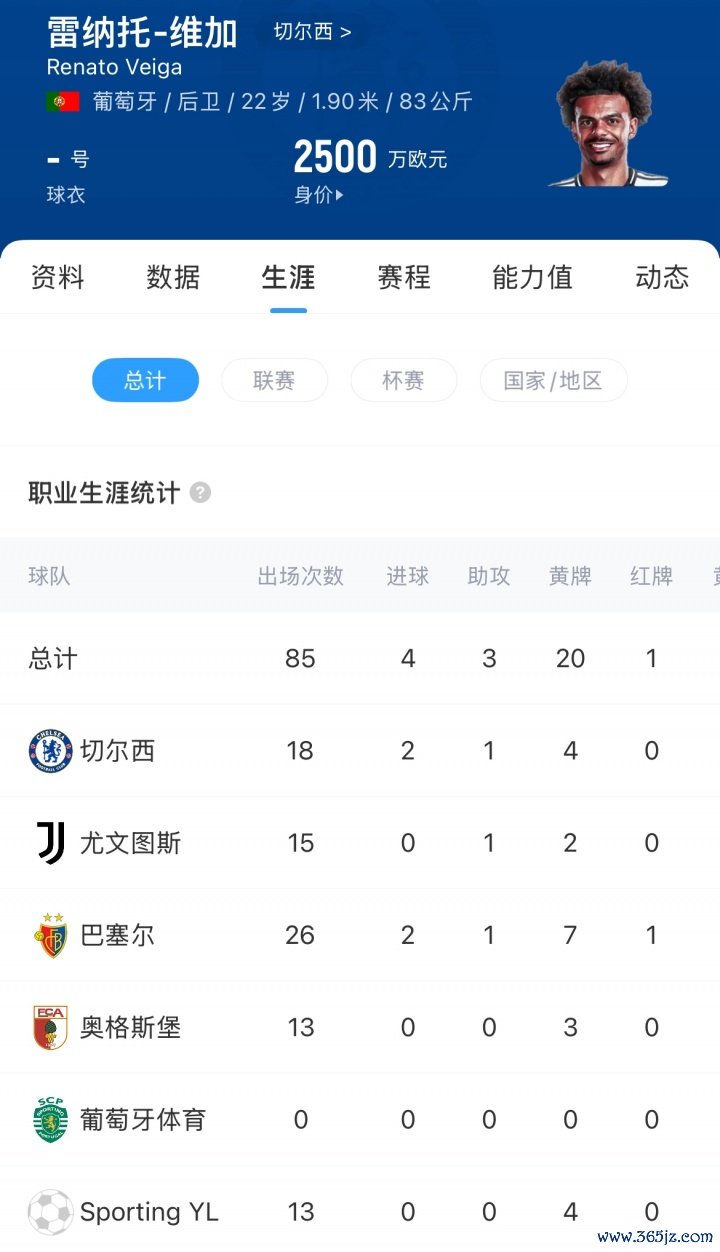
Task: Select the 联赛 filter pill
Action: [274, 381]
